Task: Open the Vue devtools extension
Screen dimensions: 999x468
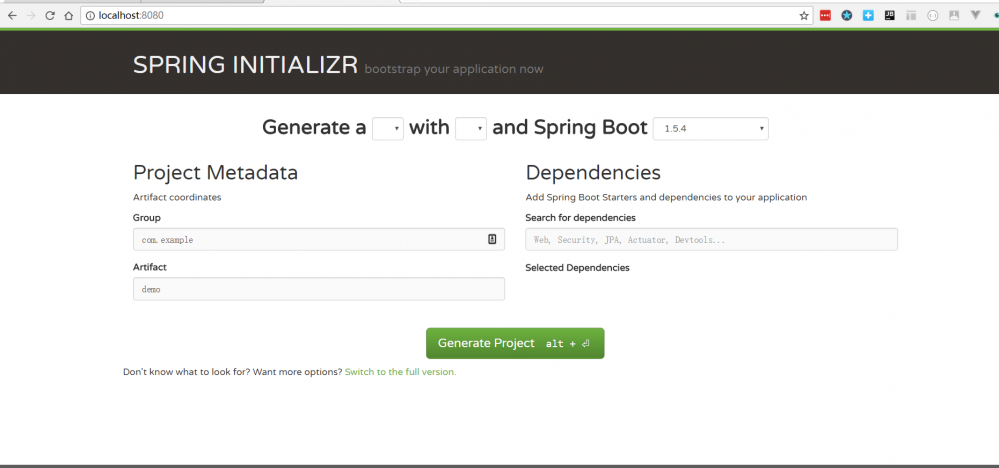Action: 975,16
